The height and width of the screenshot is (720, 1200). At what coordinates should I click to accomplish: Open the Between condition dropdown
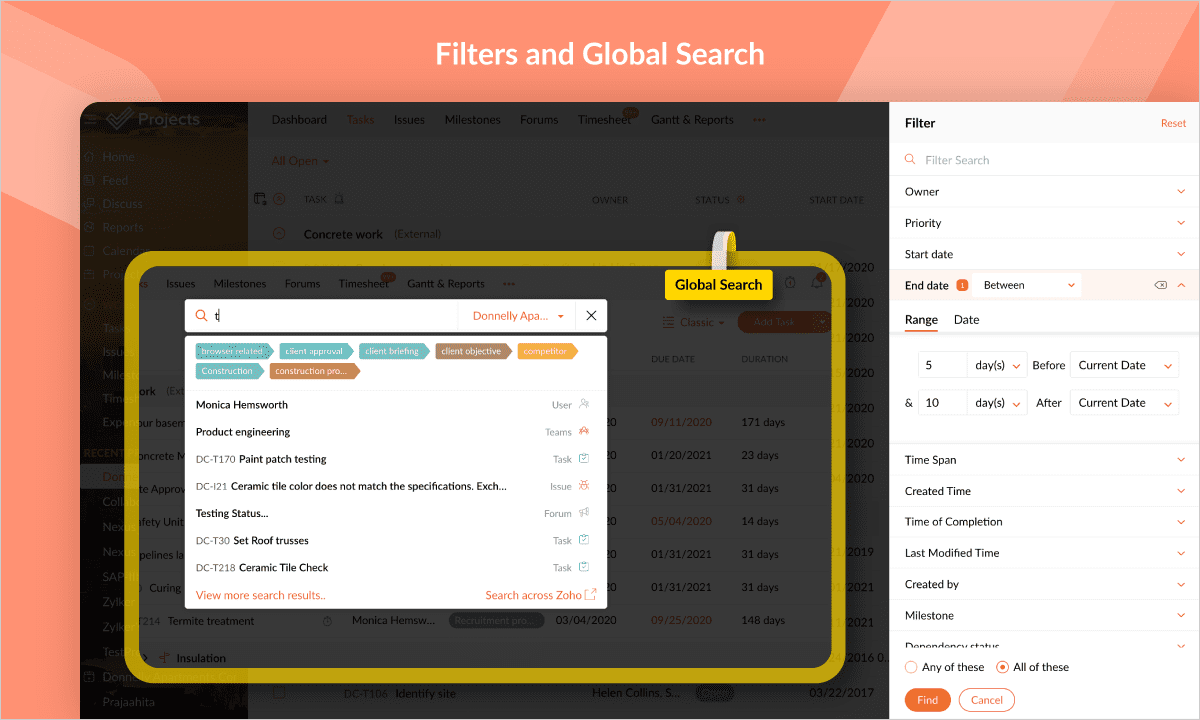pyautogui.click(x=1029, y=285)
